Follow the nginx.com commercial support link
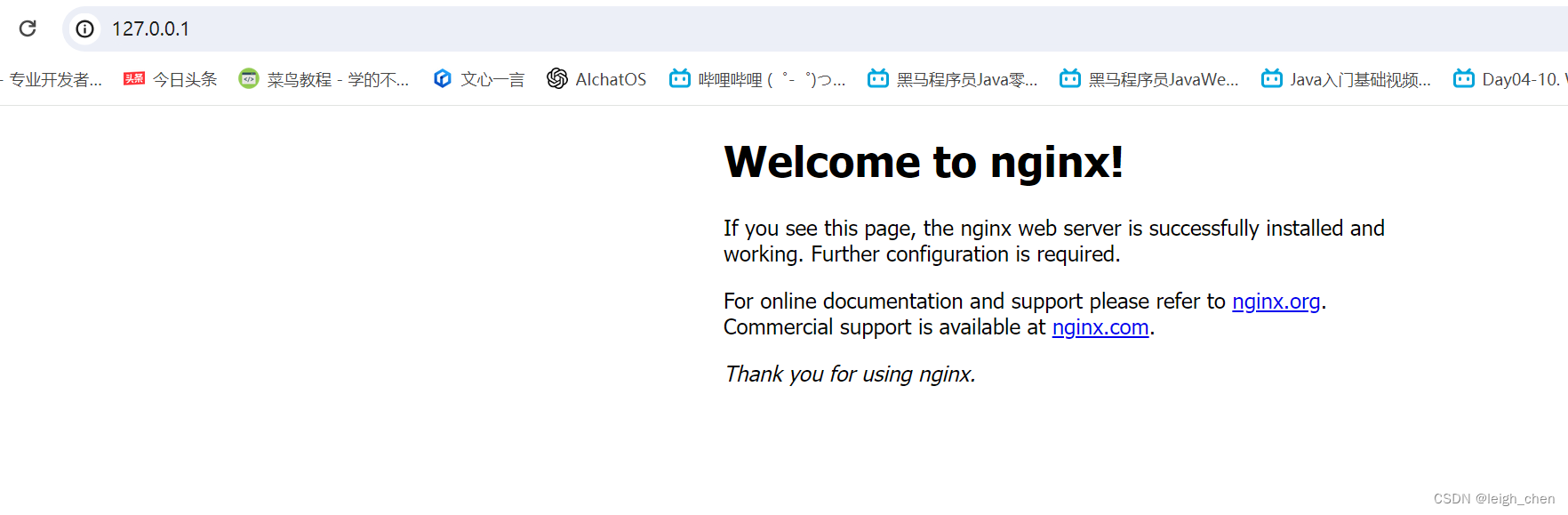The image size is (1568, 515). pos(1100,327)
